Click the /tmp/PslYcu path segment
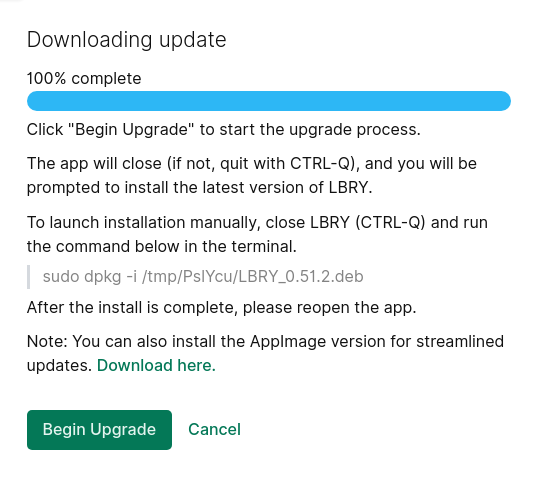 188,277
